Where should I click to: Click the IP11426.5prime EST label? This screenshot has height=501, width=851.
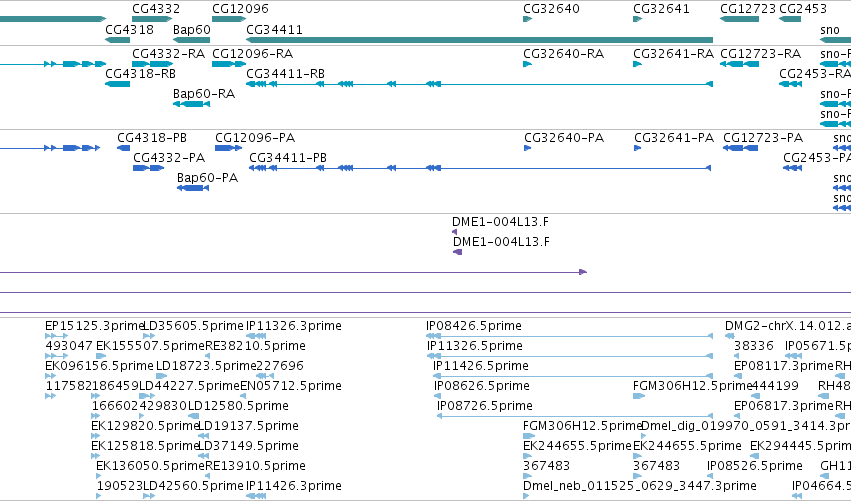(481, 366)
